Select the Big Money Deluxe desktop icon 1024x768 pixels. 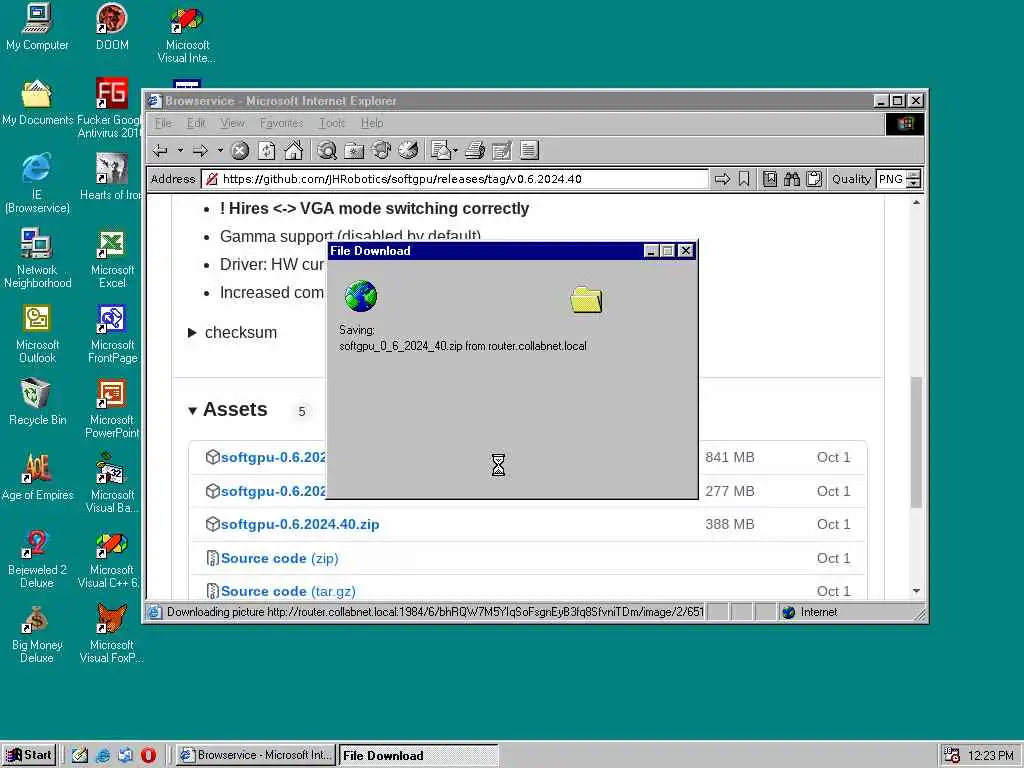coord(37,633)
